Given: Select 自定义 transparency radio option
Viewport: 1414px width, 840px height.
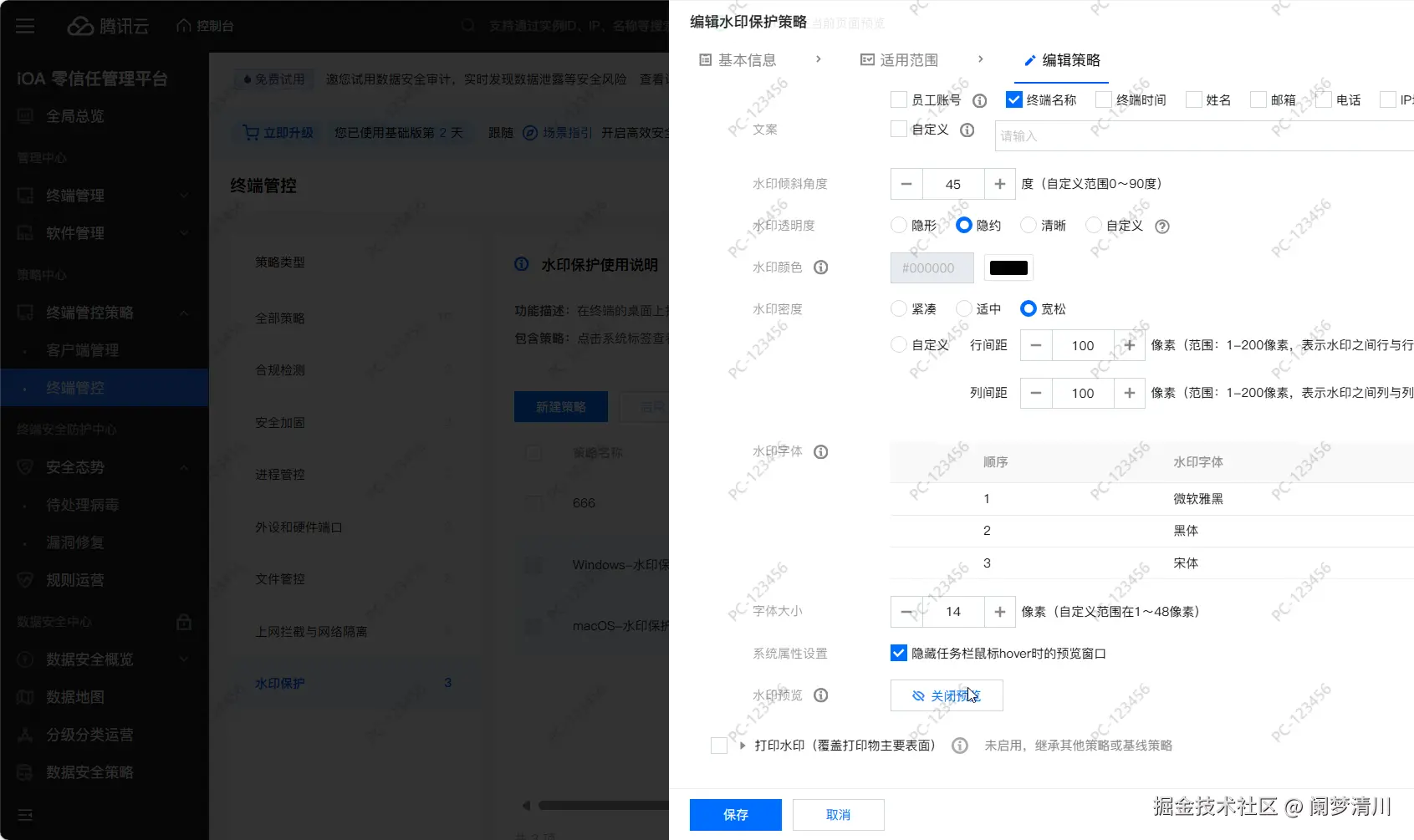Looking at the screenshot, I should [x=1094, y=226].
